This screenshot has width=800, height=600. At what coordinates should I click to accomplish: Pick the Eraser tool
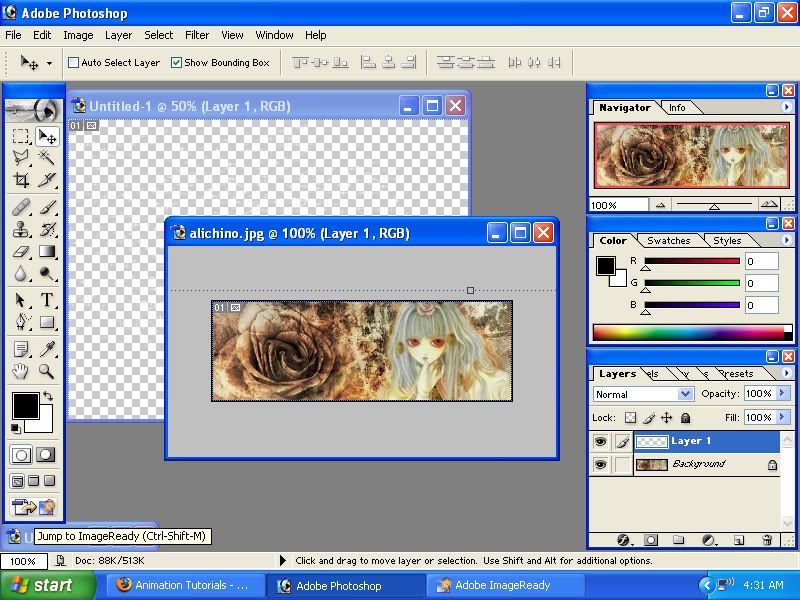click(21, 252)
